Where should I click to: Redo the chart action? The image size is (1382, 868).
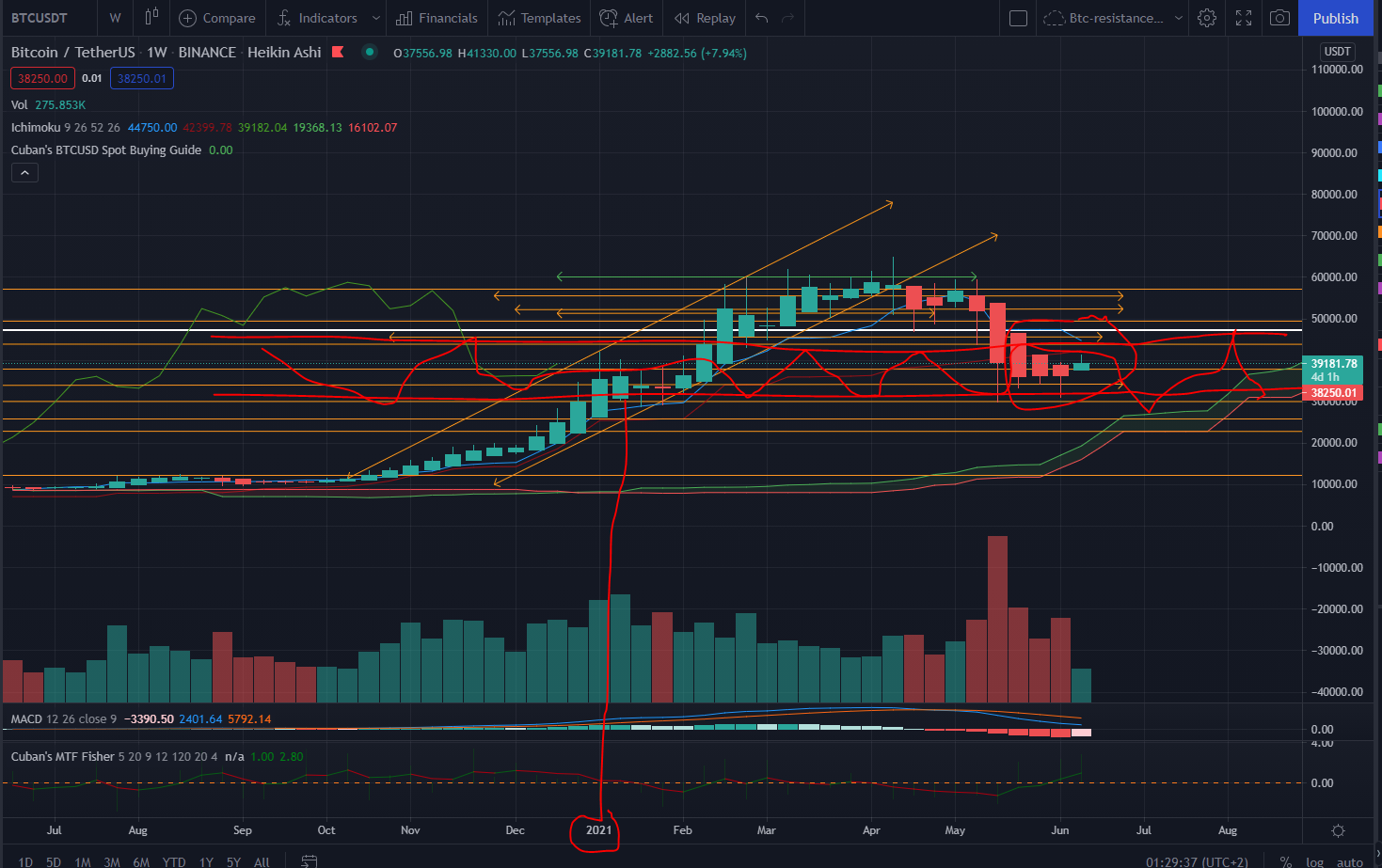788,18
